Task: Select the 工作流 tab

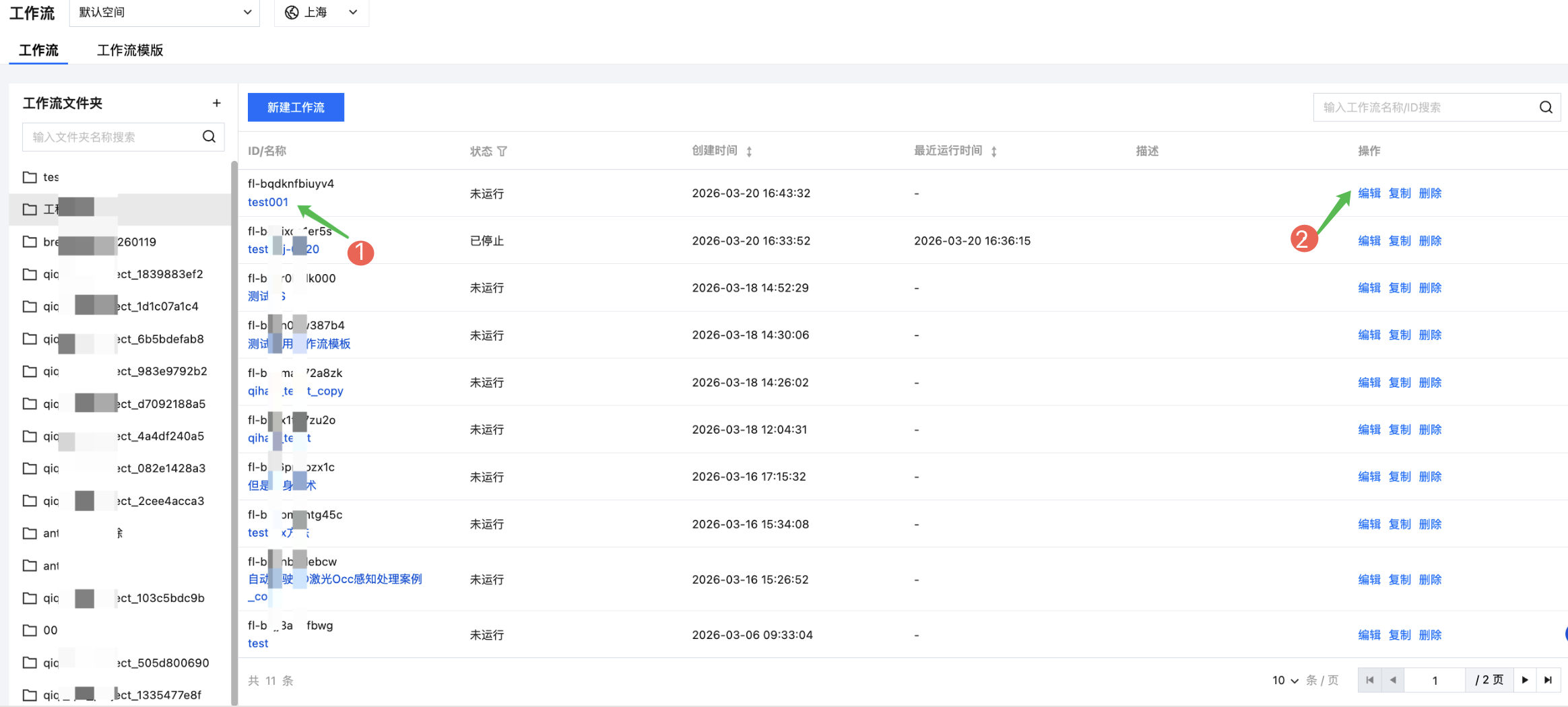Action: (x=38, y=50)
